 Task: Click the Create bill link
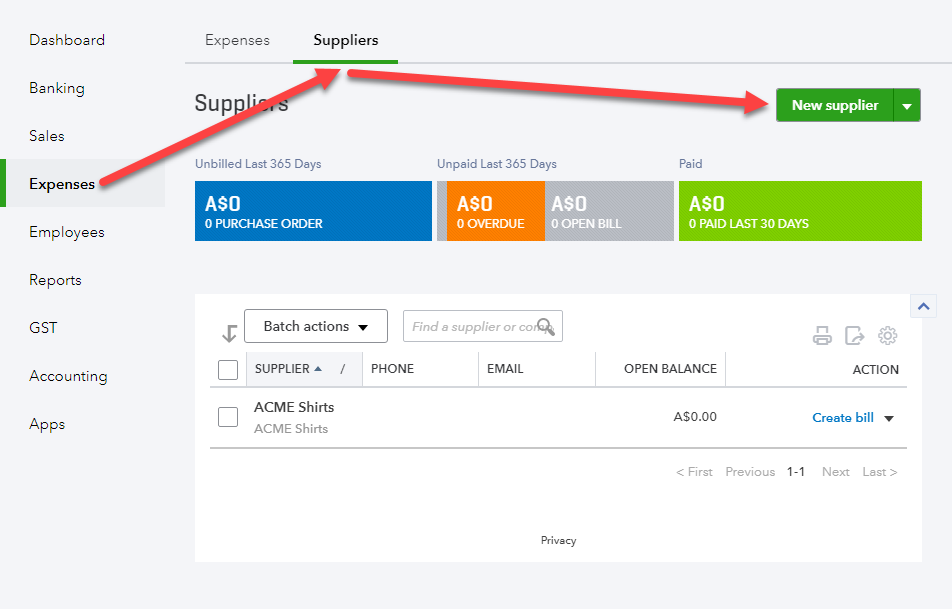(843, 418)
